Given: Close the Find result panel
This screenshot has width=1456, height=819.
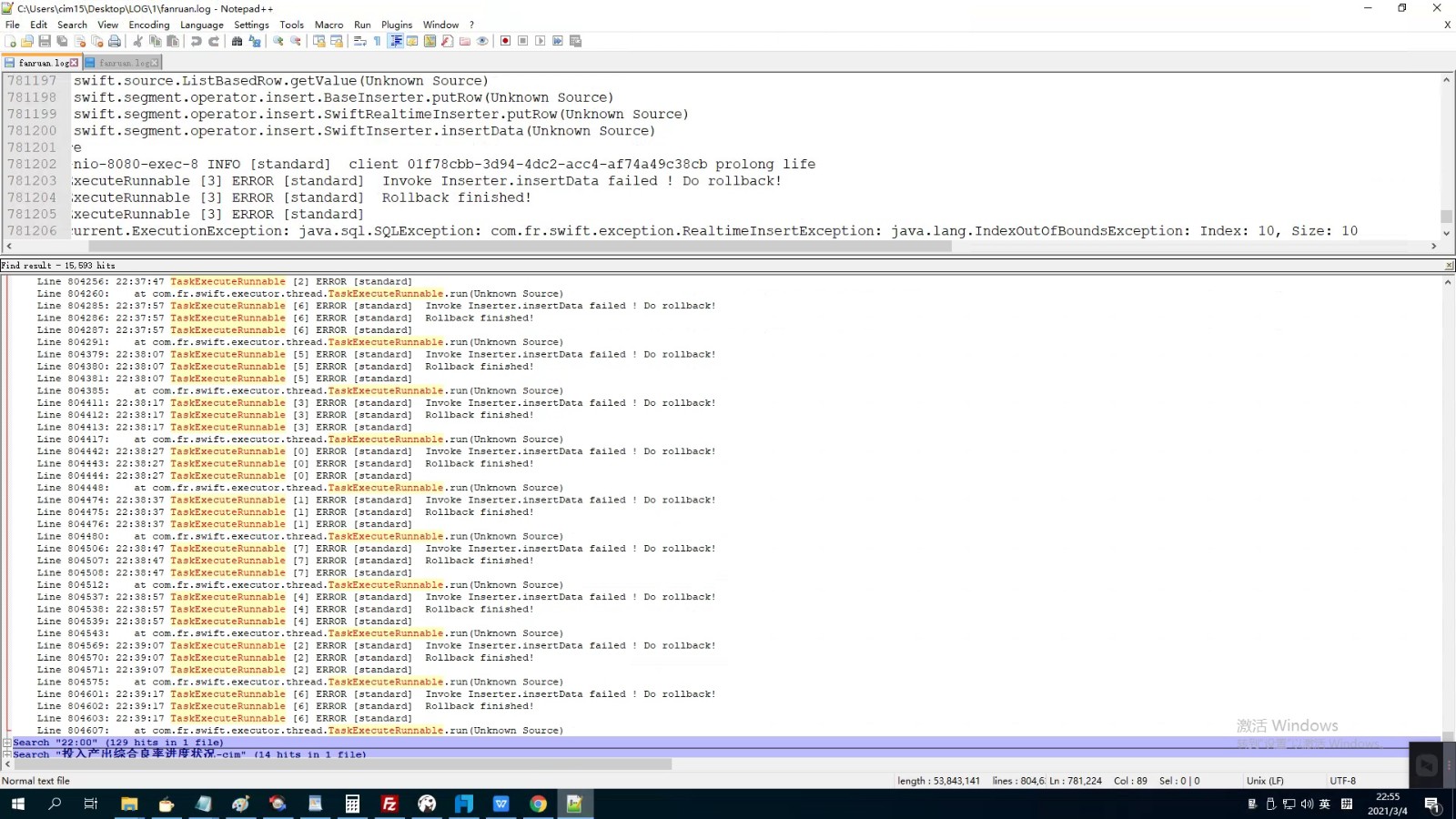Looking at the screenshot, I should pyautogui.click(x=1449, y=266).
